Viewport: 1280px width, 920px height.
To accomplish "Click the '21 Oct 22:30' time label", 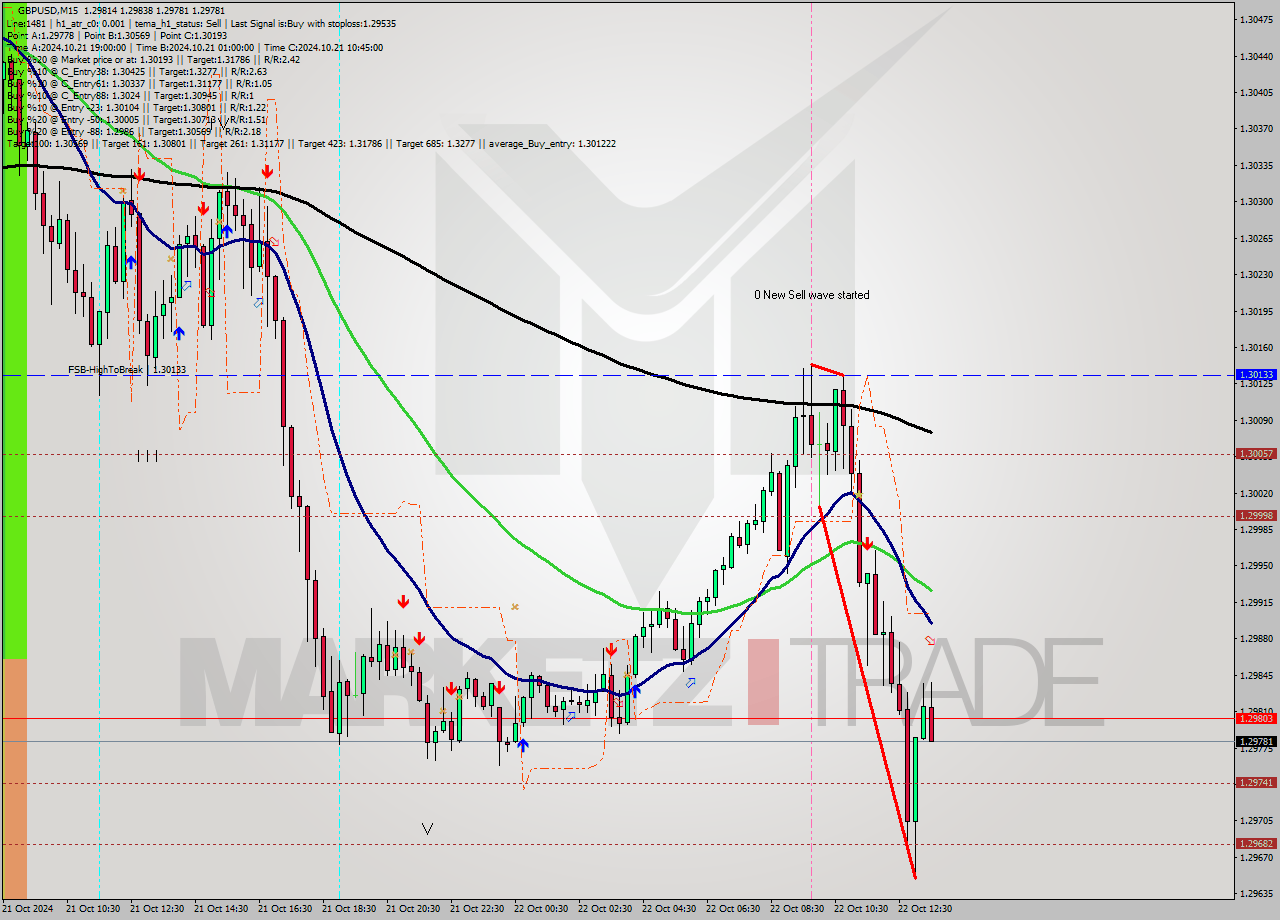I will [x=477, y=909].
